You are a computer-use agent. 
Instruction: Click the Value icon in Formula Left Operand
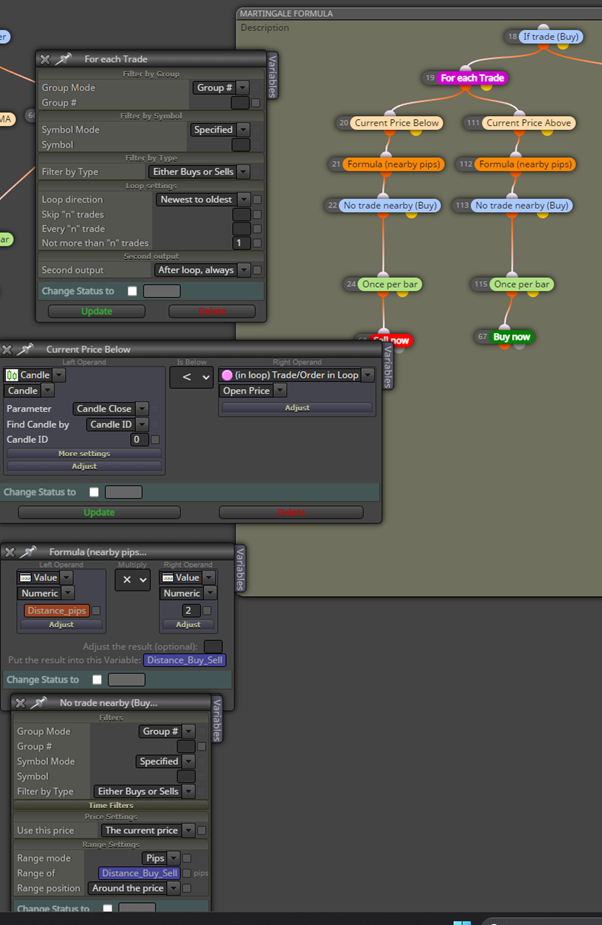tap(25, 578)
